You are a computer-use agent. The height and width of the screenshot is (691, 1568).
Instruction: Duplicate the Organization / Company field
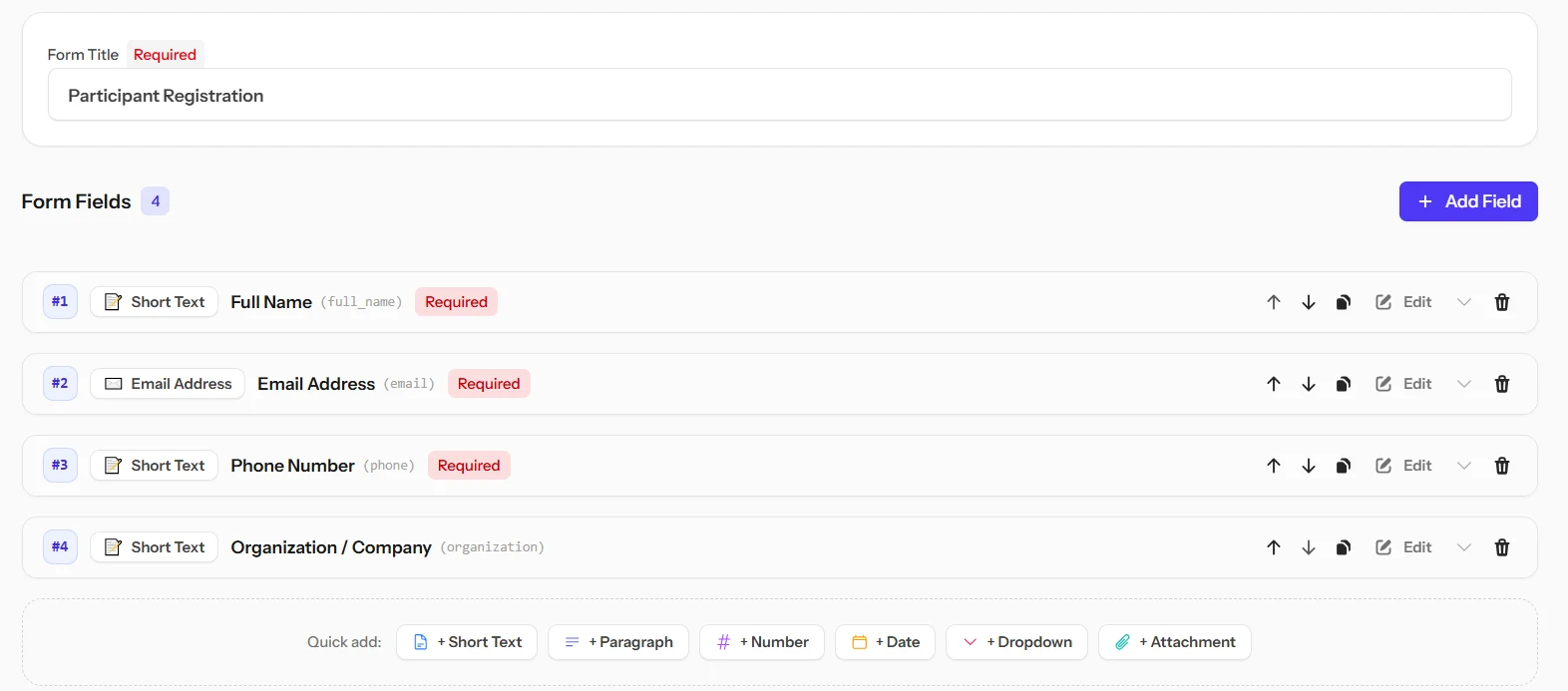(x=1344, y=547)
